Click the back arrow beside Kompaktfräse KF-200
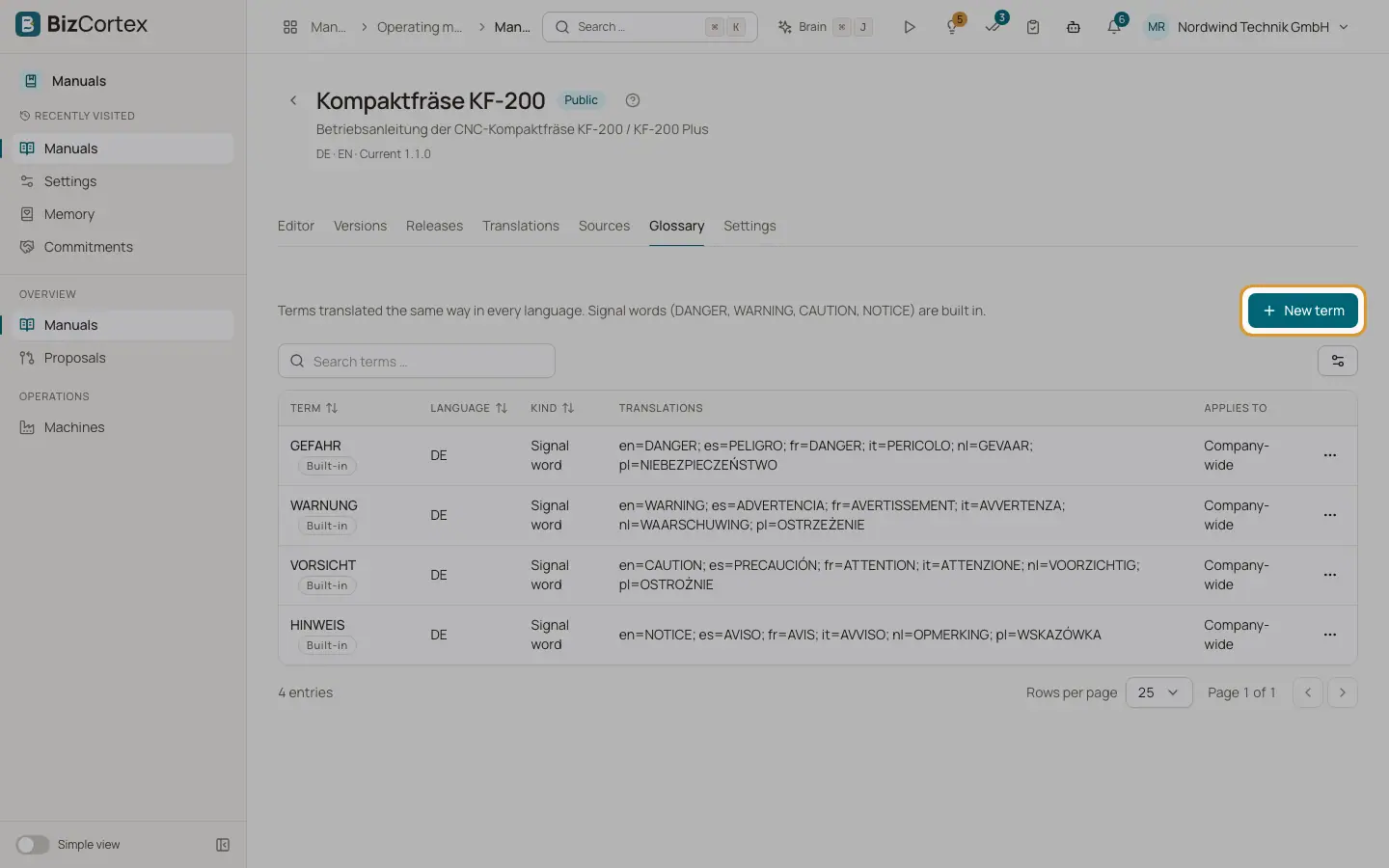The width and height of the screenshot is (1389, 868). point(294,100)
